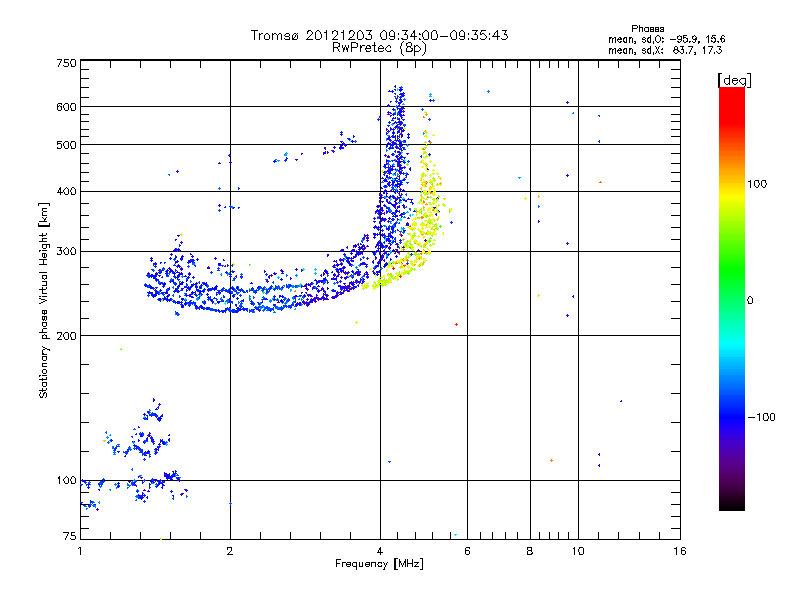Click the y-axis tick label "400"
The image size is (800, 600).
tap(66, 191)
